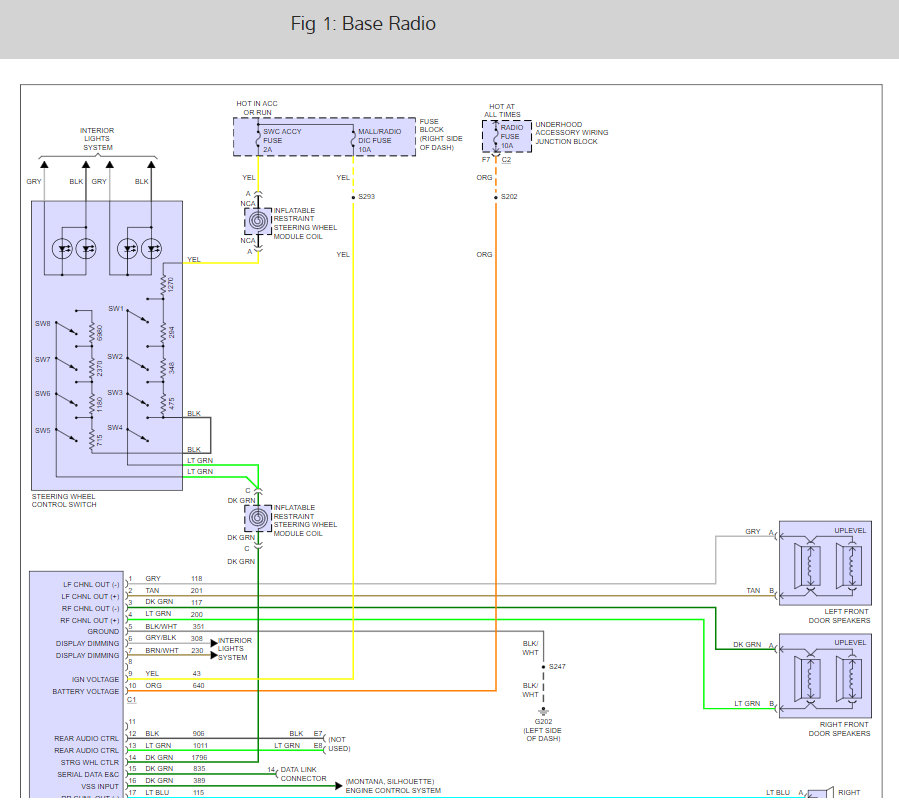Click the MALL/RADIO DIC 10A fuse symbol
899x811 pixels.
click(354, 138)
